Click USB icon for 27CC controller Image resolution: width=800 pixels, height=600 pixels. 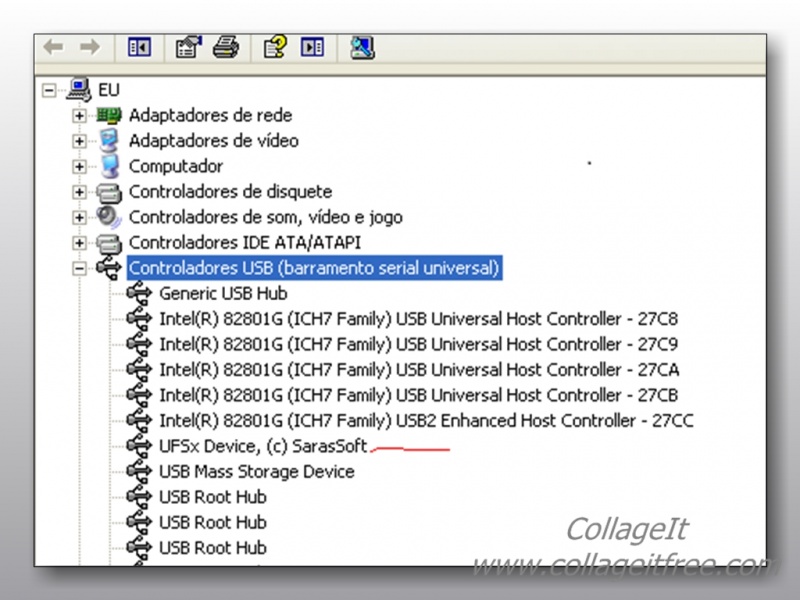[x=139, y=421]
